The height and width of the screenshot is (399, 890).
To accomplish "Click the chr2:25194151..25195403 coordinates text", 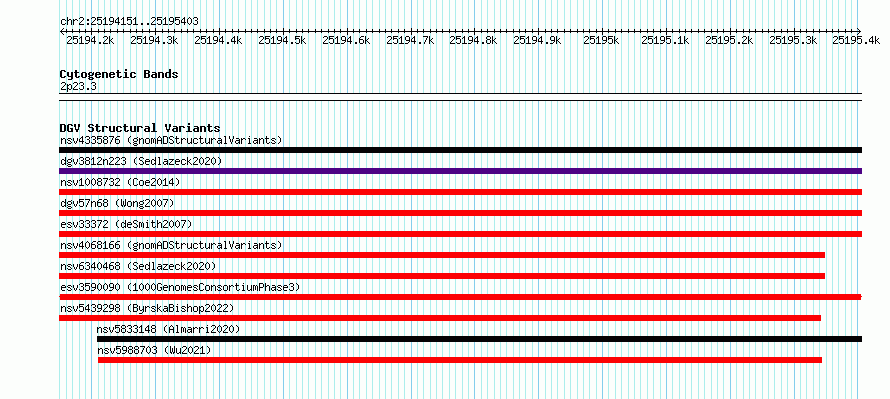I will (x=129, y=22).
